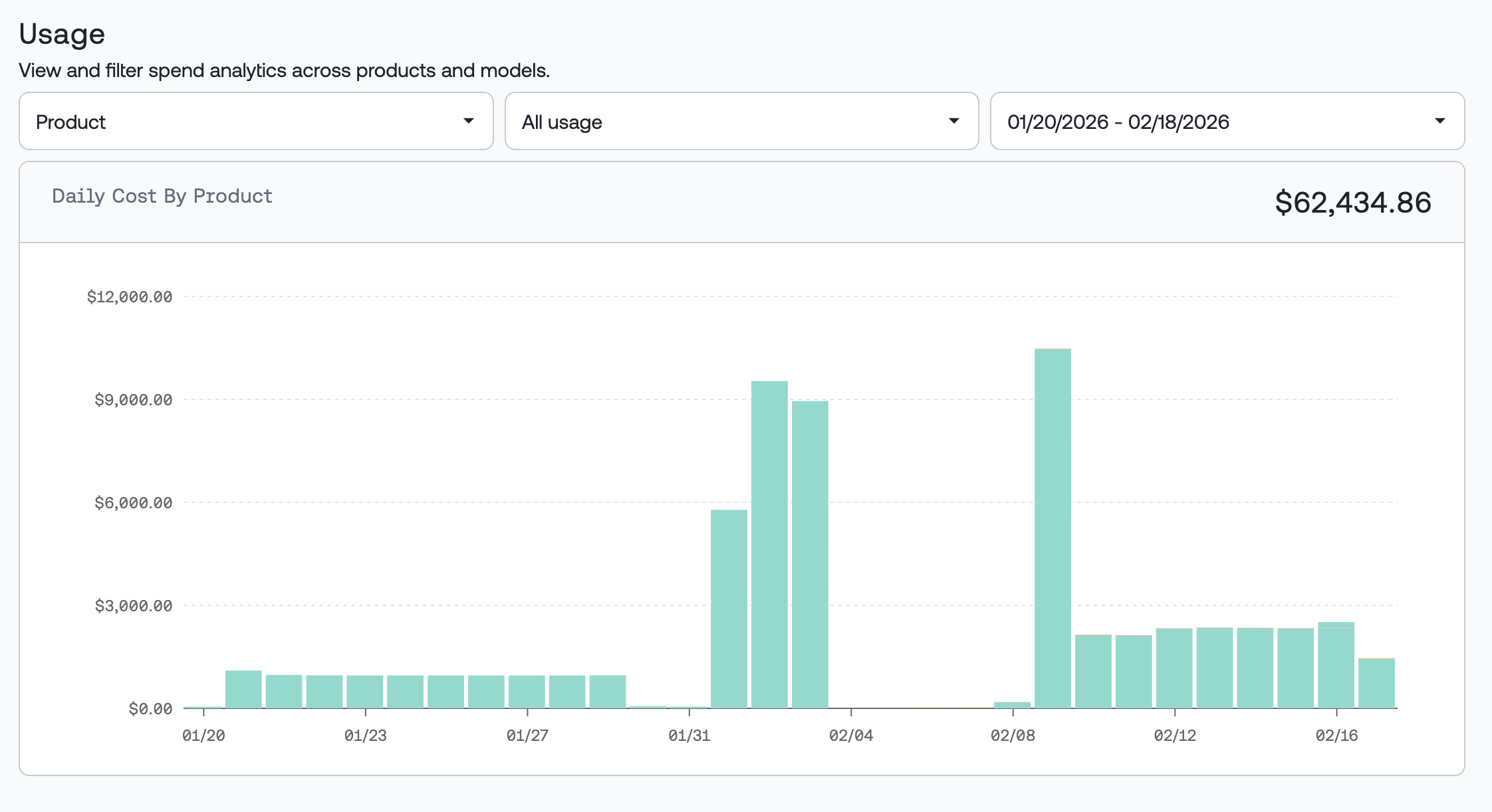The width and height of the screenshot is (1492, 812).
Task: Open the All usage filter dropdown
Action: click(x=741, y=121)
